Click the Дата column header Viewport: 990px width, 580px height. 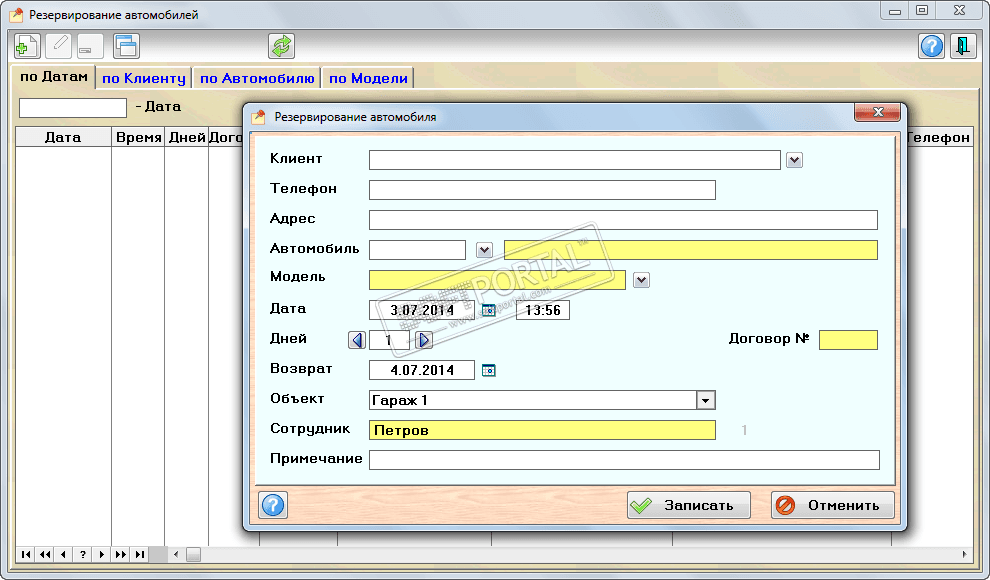tap(63, 137)
